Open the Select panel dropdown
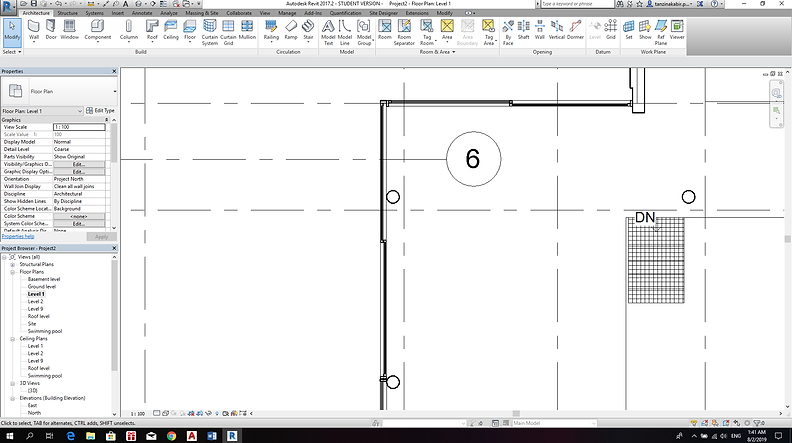 click(12, 52)
